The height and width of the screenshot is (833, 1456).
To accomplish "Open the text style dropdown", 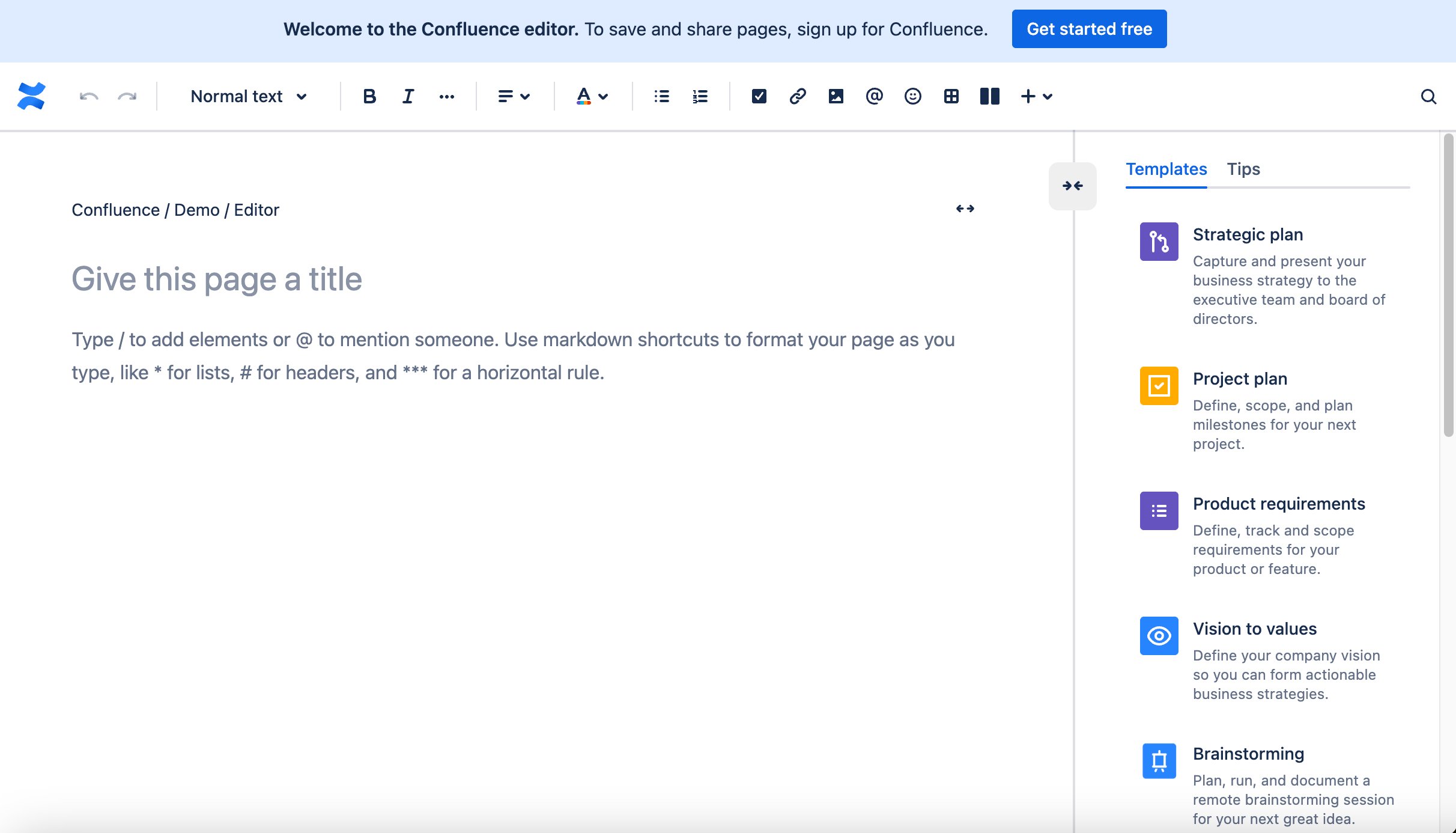I will tap(248, 96).
